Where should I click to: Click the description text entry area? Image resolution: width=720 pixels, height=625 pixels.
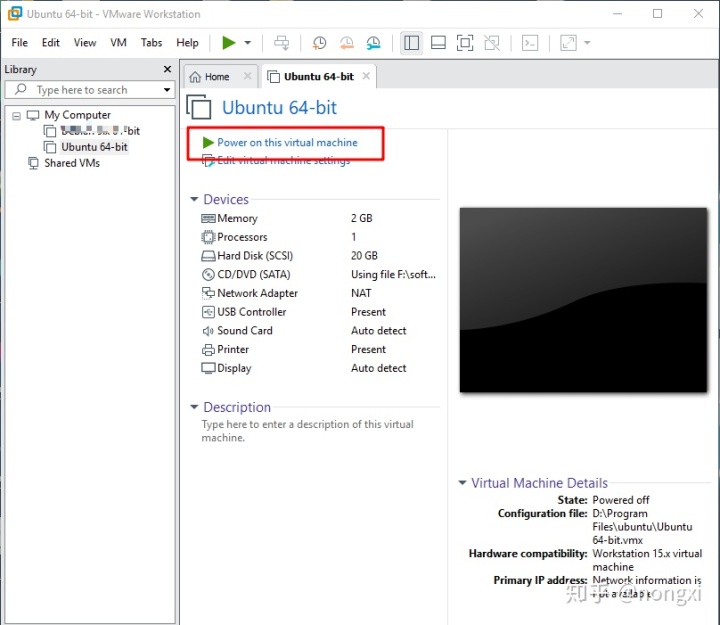point(307,431)
